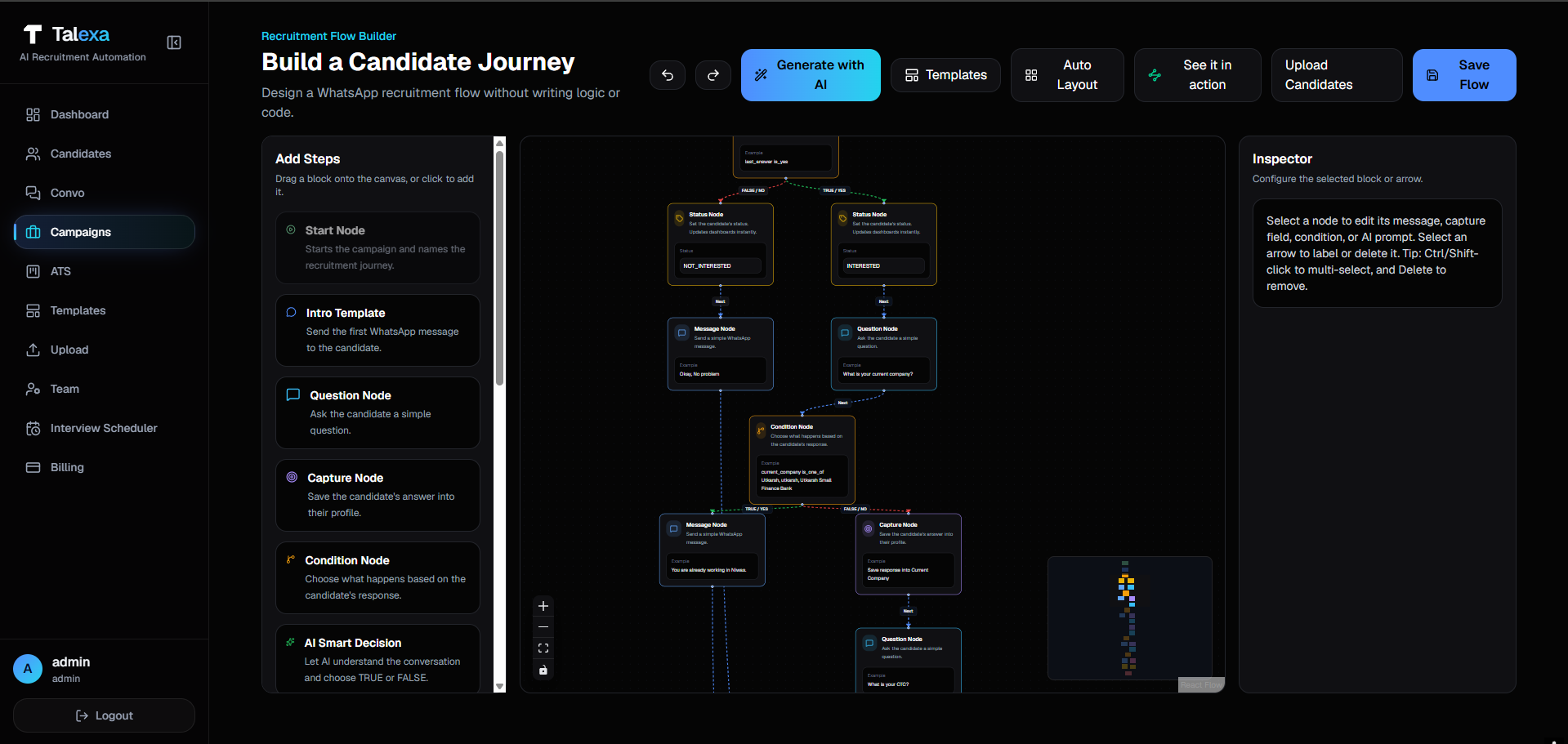Click Generate with AI button
The image size is (1568, 744).
[x=811, y=75]
